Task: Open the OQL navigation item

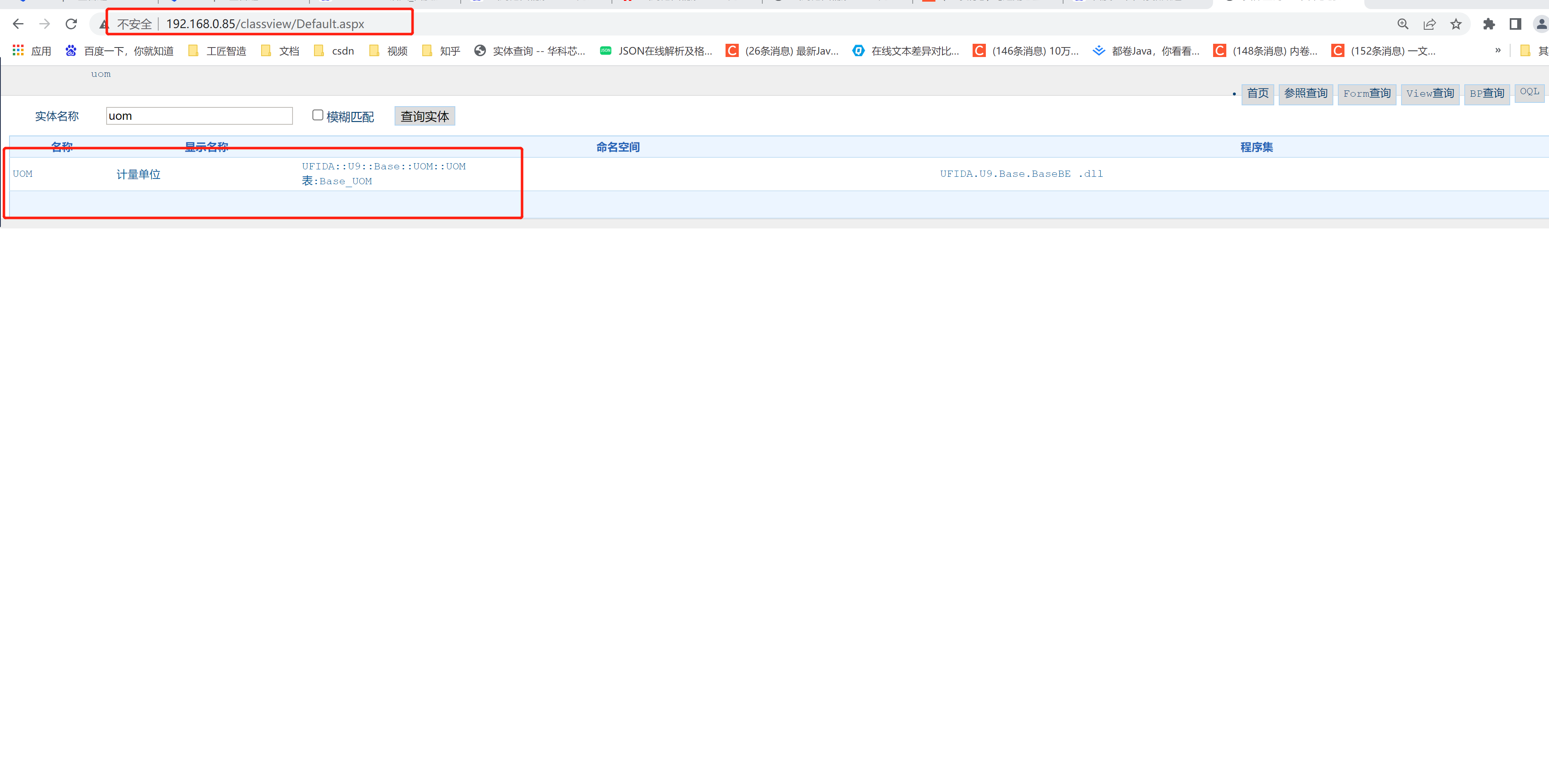Action: click(1529, 92)
